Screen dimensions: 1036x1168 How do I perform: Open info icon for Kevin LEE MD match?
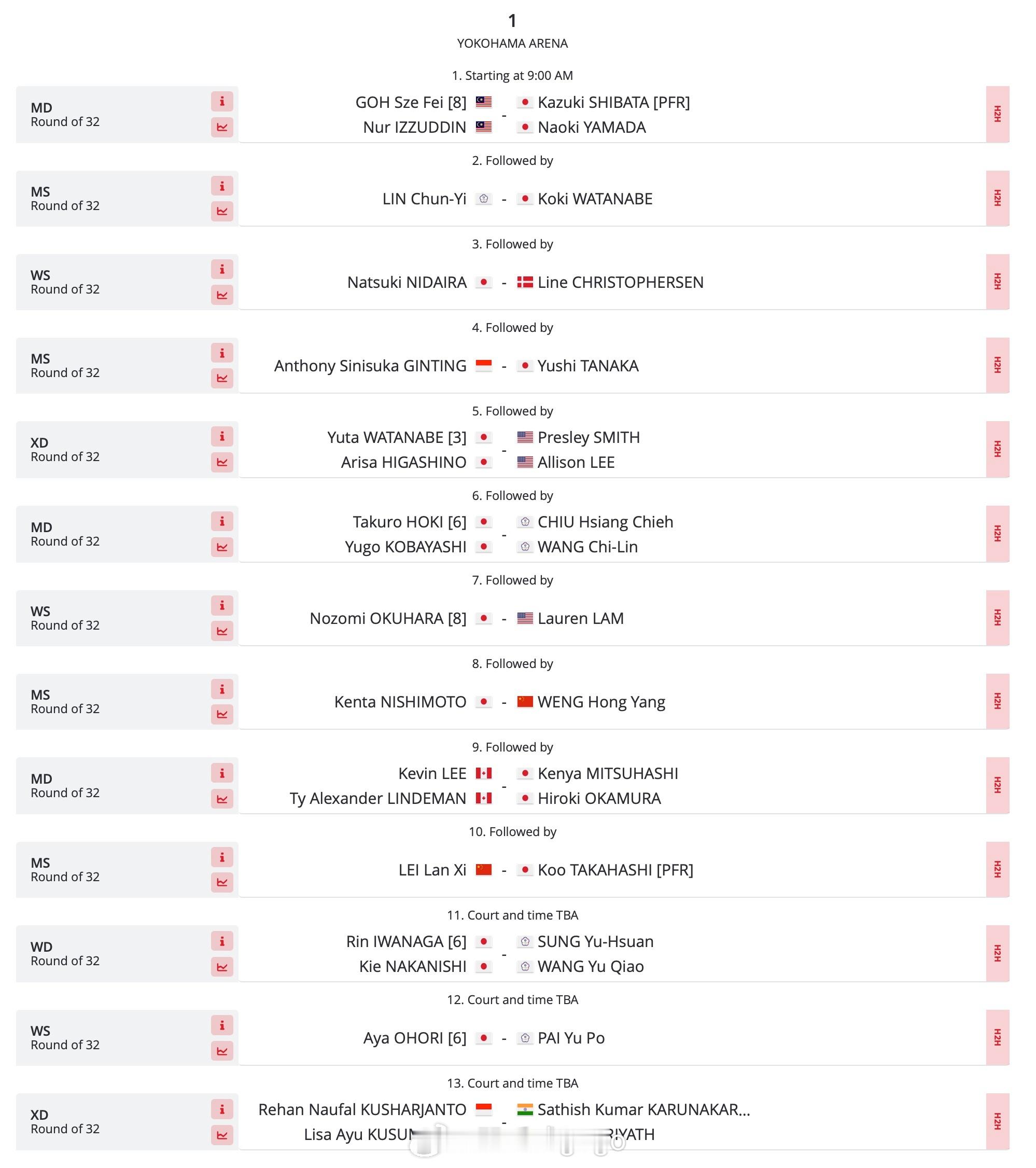pos(222,773)
